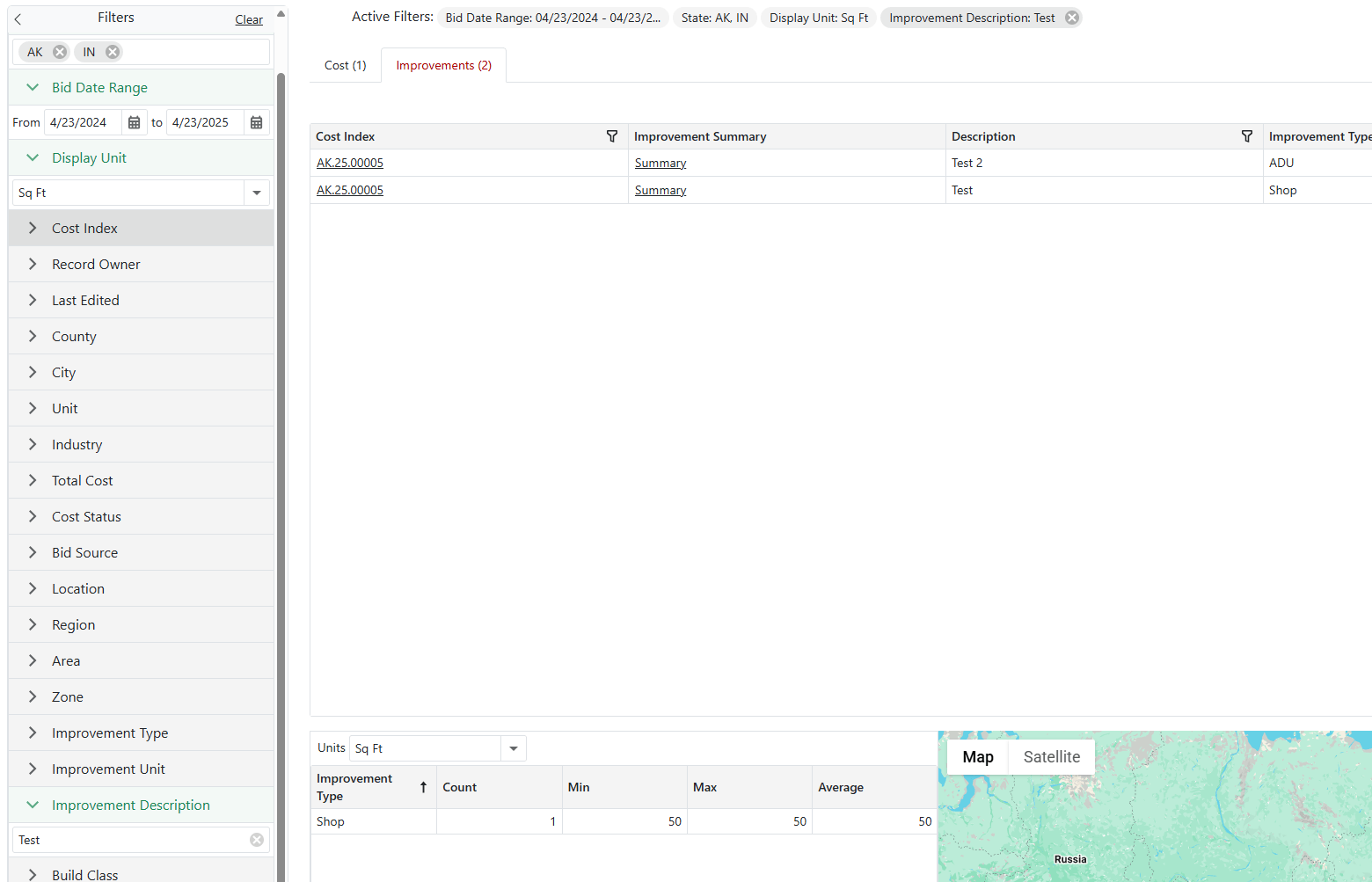Switch to the Cost (1) tab
Screen dimensions: 1372x882
(345, 65)
